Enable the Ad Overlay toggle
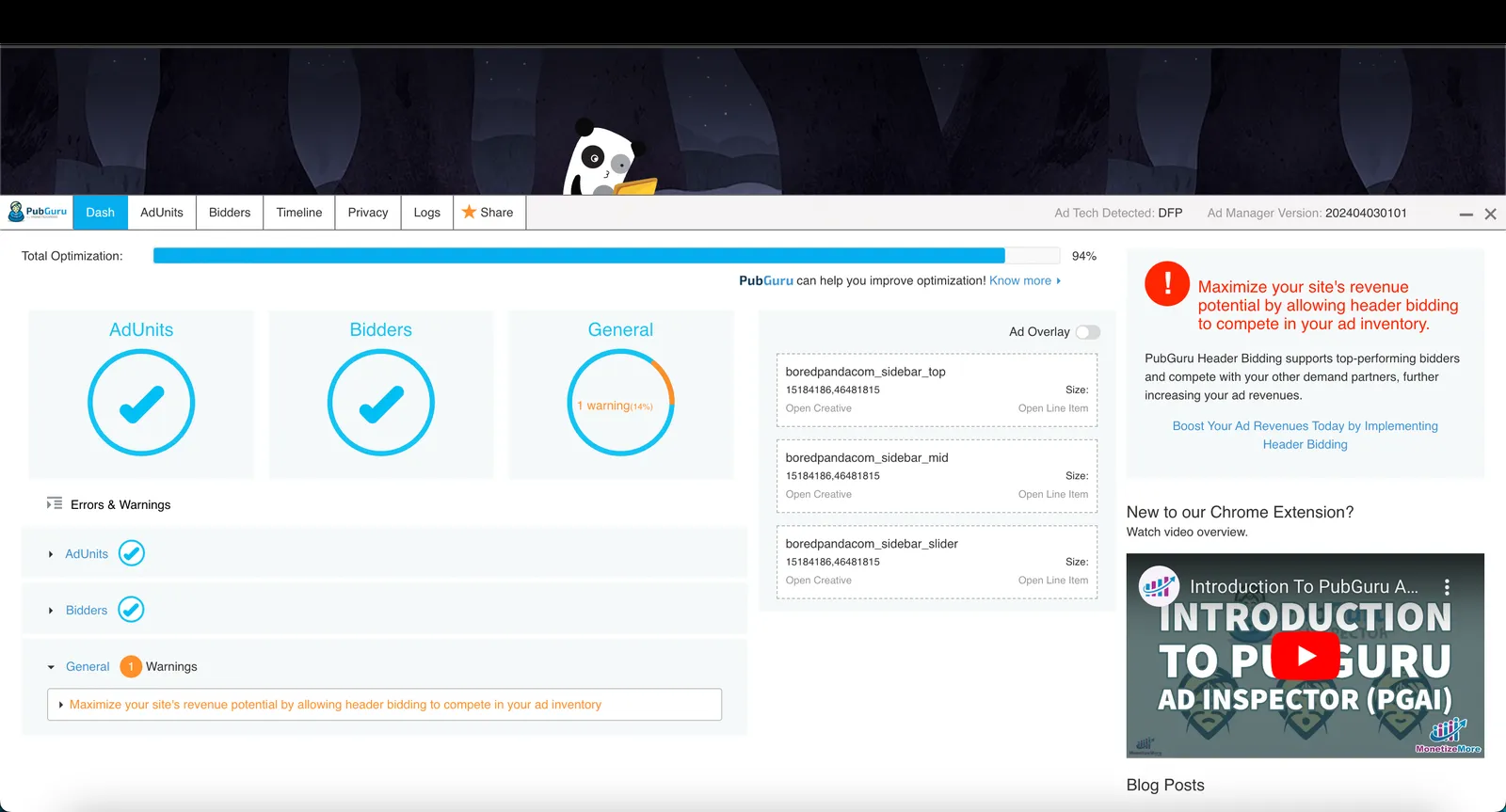 coord(1088,331)
